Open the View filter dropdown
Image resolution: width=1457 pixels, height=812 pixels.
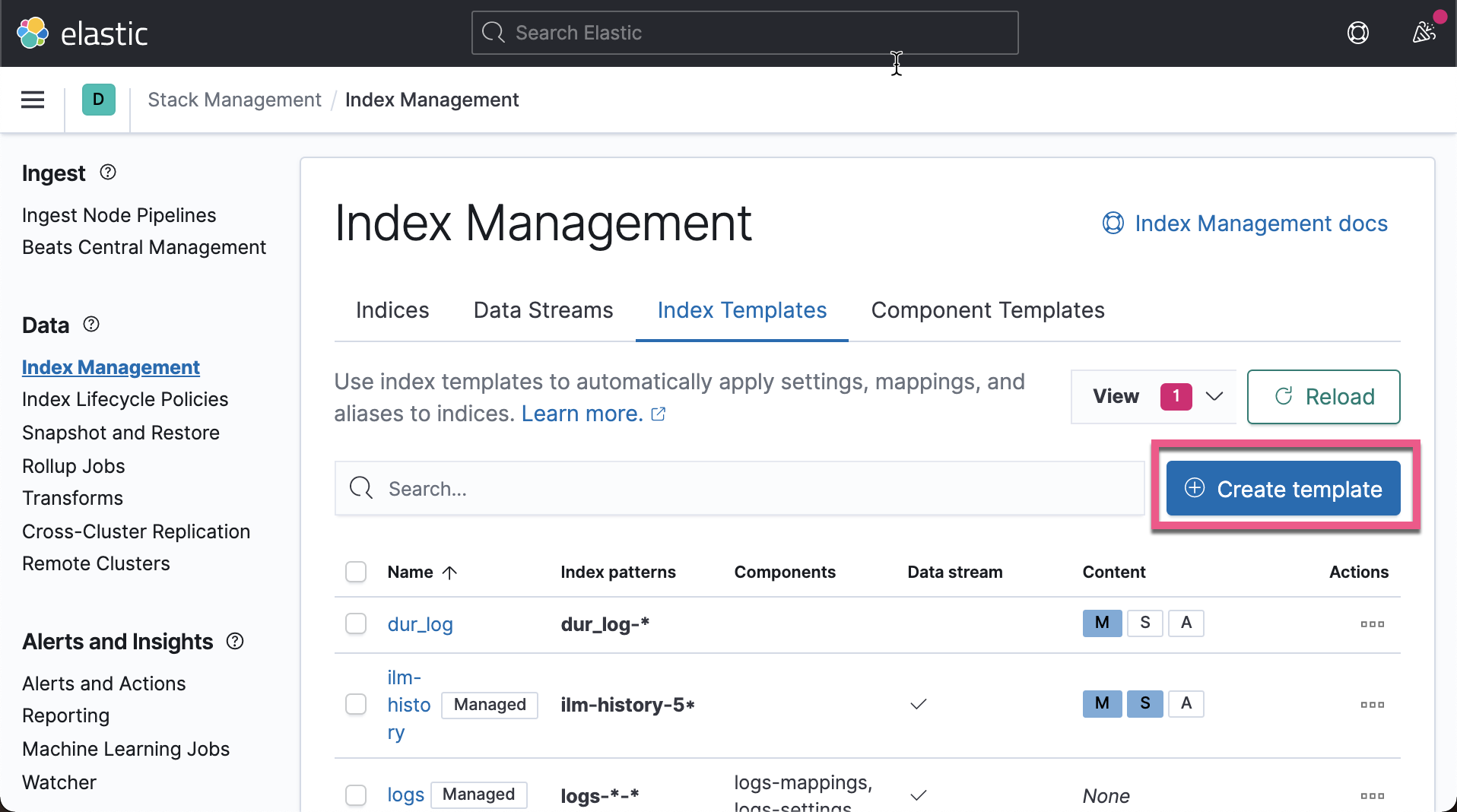1153,396
